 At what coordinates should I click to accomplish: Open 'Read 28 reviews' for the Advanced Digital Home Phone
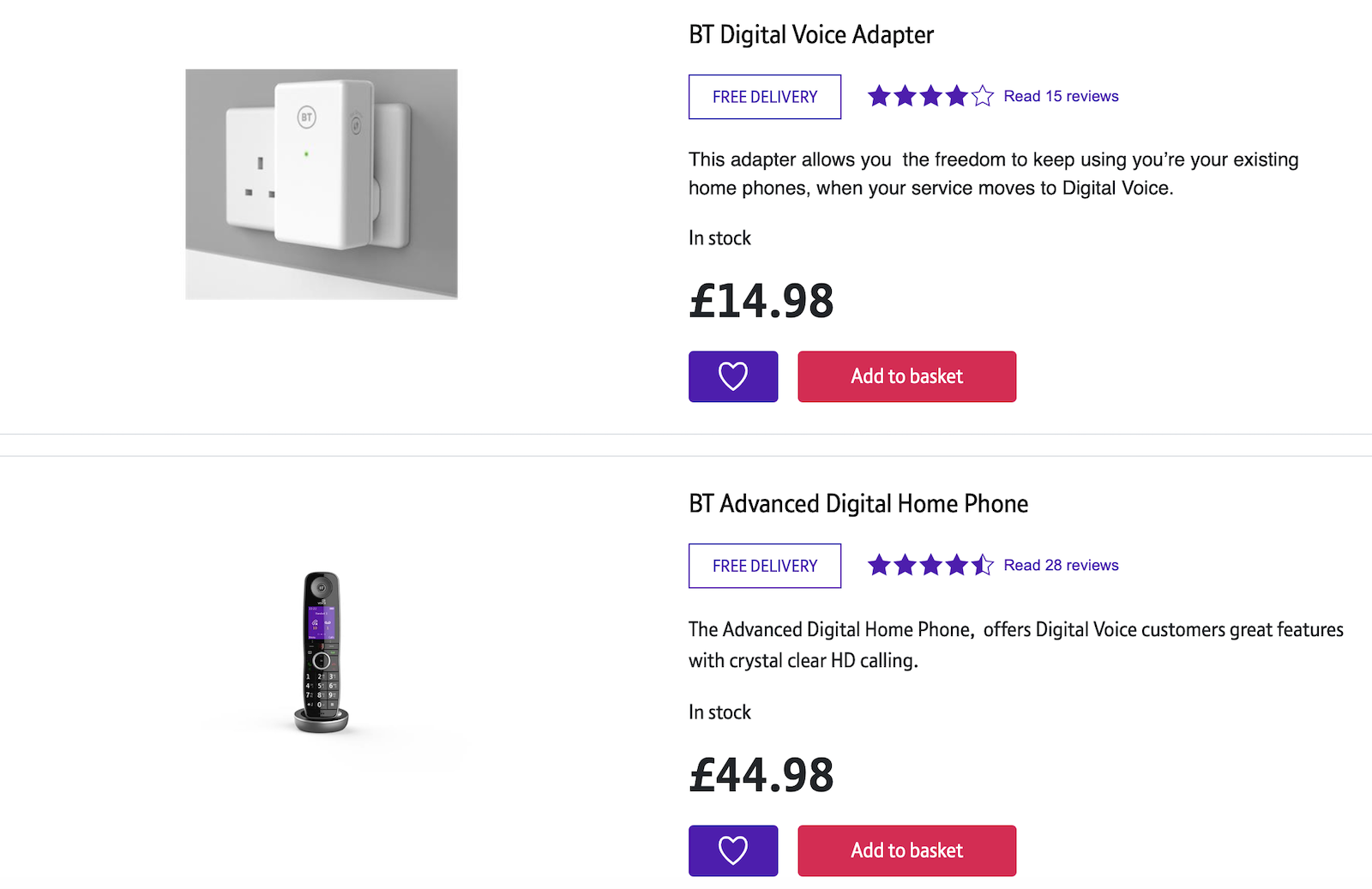(x=1061, y=565)
